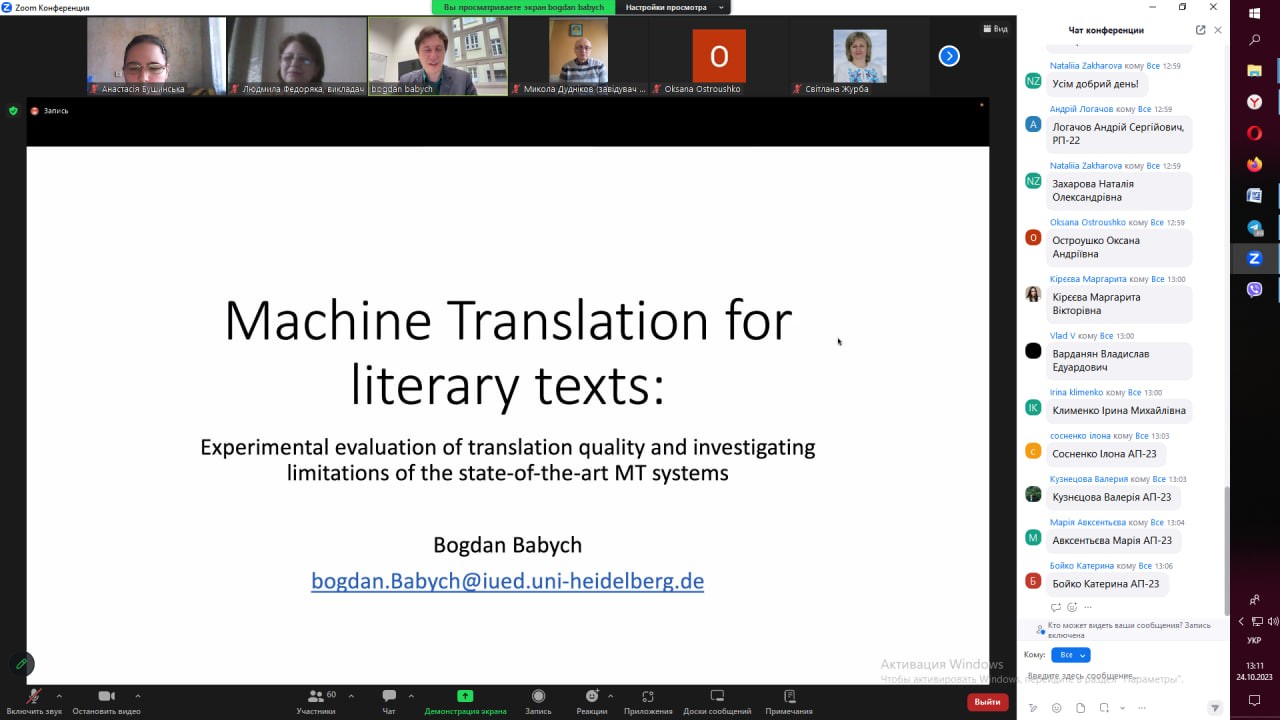The height and width of the screenshot is (720, 1280).
Task: Expand audio options arrow beside microphone
Action: [59, 695]
